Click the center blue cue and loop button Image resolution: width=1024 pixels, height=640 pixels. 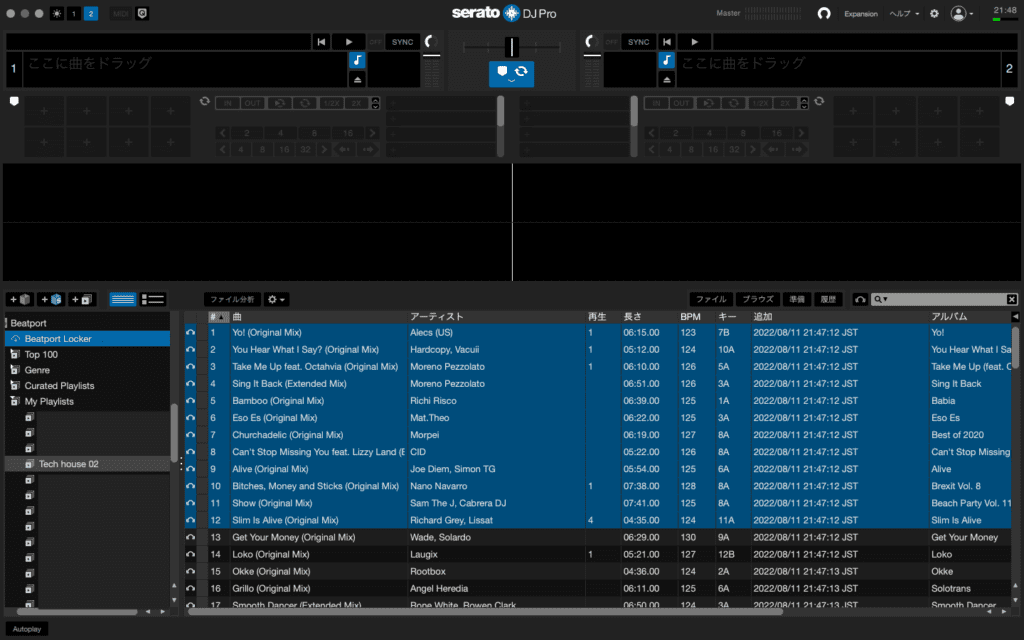[x=511, y=73]
